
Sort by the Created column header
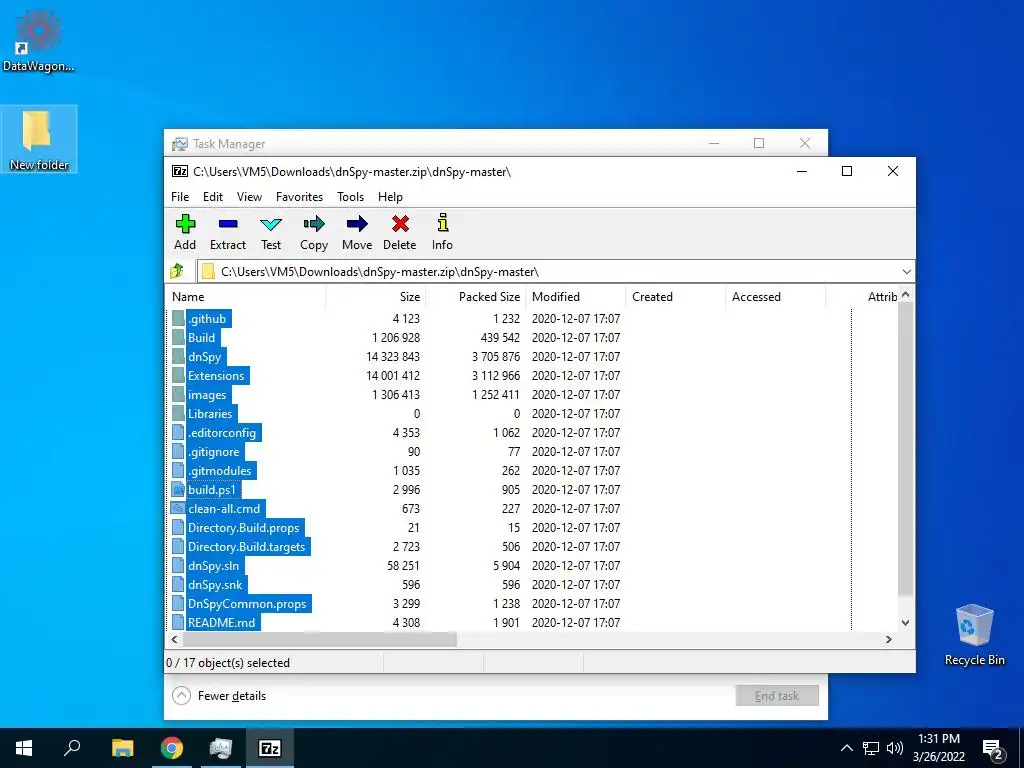pos(675,296)
